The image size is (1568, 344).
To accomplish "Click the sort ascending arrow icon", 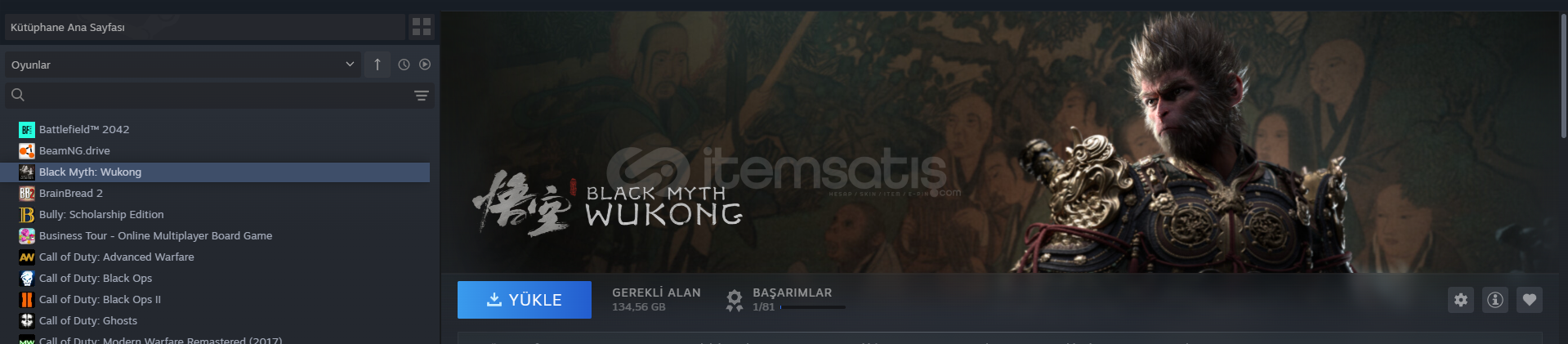I will 377,65.
